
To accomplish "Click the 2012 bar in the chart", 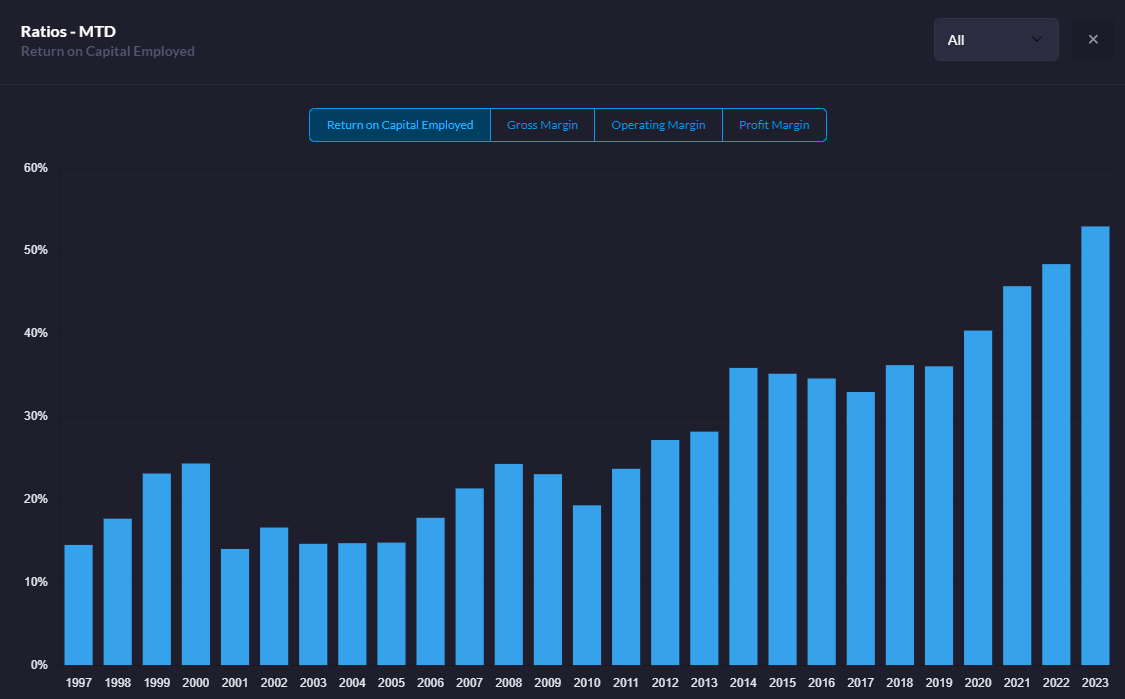I will click(x=665, y=552).
